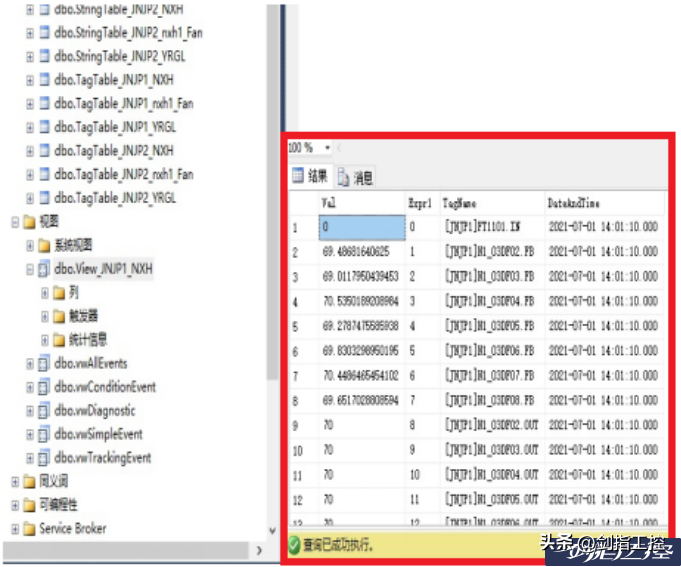
Task: Click the view icon beside dbo.vwTrackingEvent
Action: [x=44, y=458]
